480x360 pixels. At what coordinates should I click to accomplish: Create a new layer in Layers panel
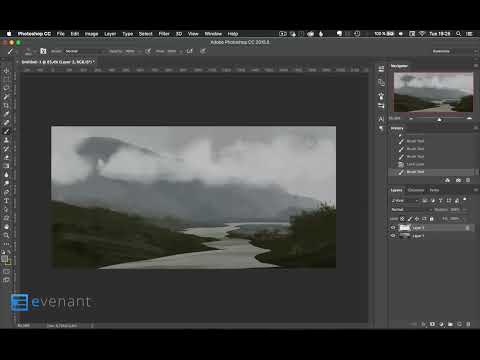459,324
